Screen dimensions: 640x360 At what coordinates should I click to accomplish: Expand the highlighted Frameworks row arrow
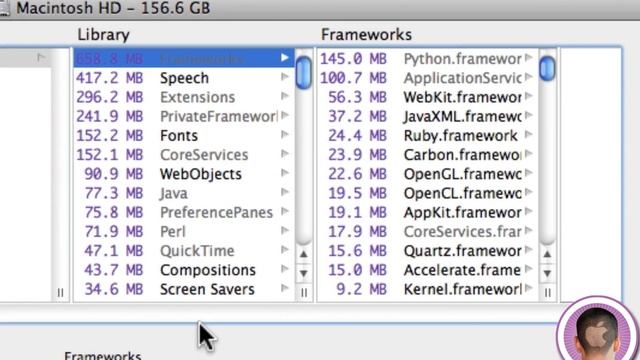click(285, 58)
